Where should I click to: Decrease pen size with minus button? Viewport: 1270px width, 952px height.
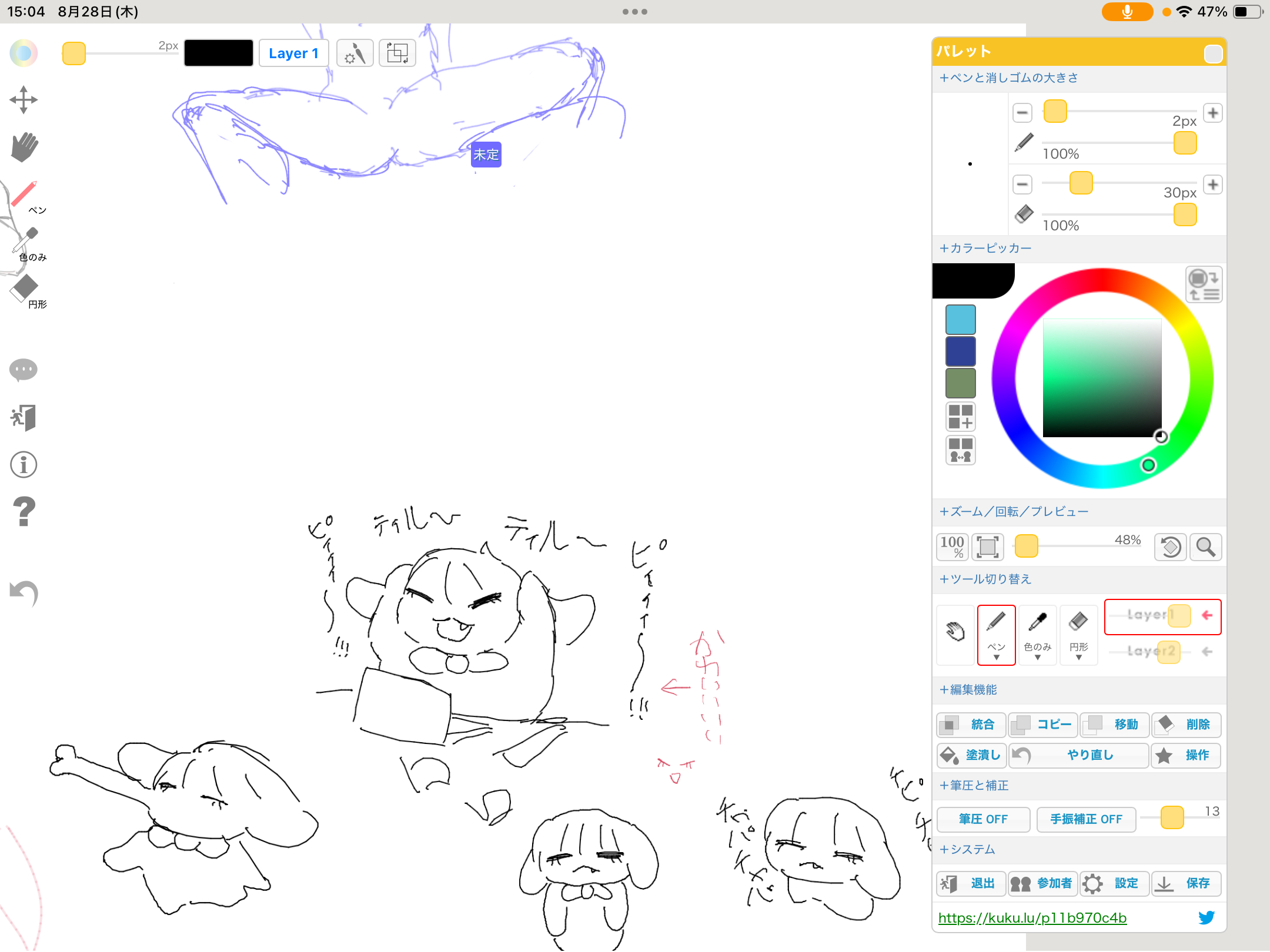pos(1022,112)
